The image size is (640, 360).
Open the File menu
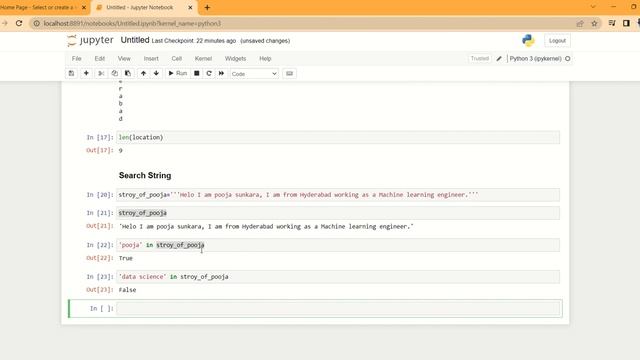[x=76, y=59]
